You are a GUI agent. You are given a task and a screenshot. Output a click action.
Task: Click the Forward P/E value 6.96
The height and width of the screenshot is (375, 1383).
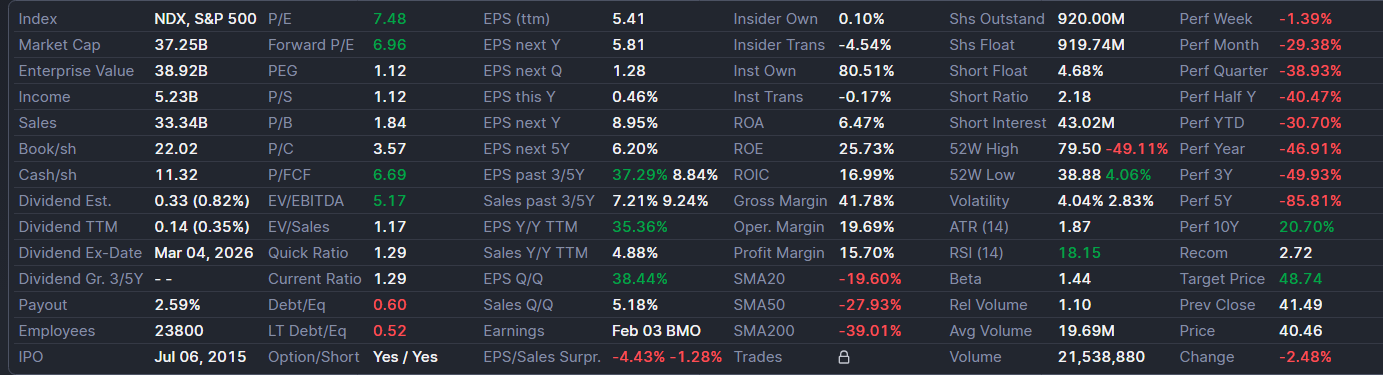[390, 44]
